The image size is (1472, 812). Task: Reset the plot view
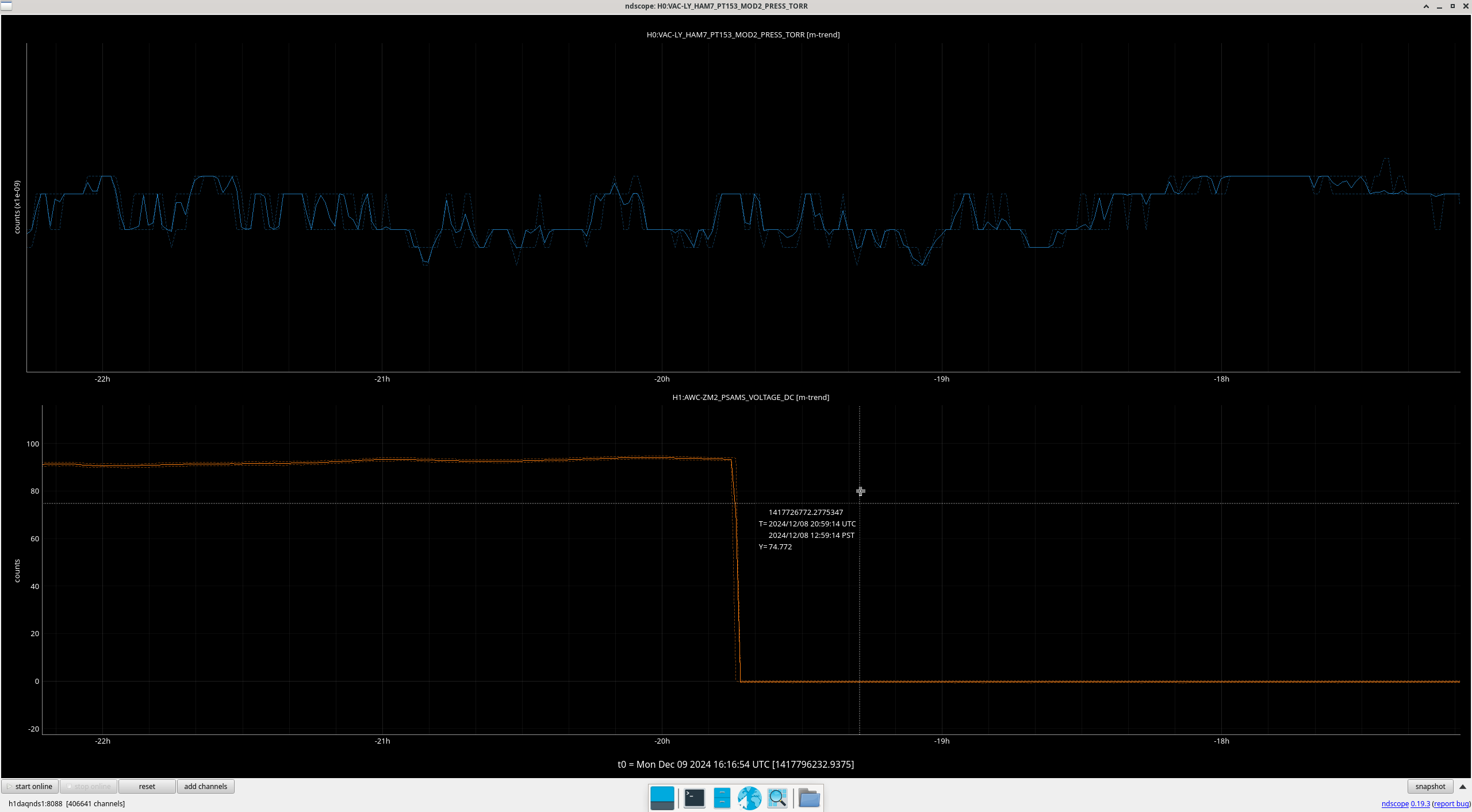(147, 786)
